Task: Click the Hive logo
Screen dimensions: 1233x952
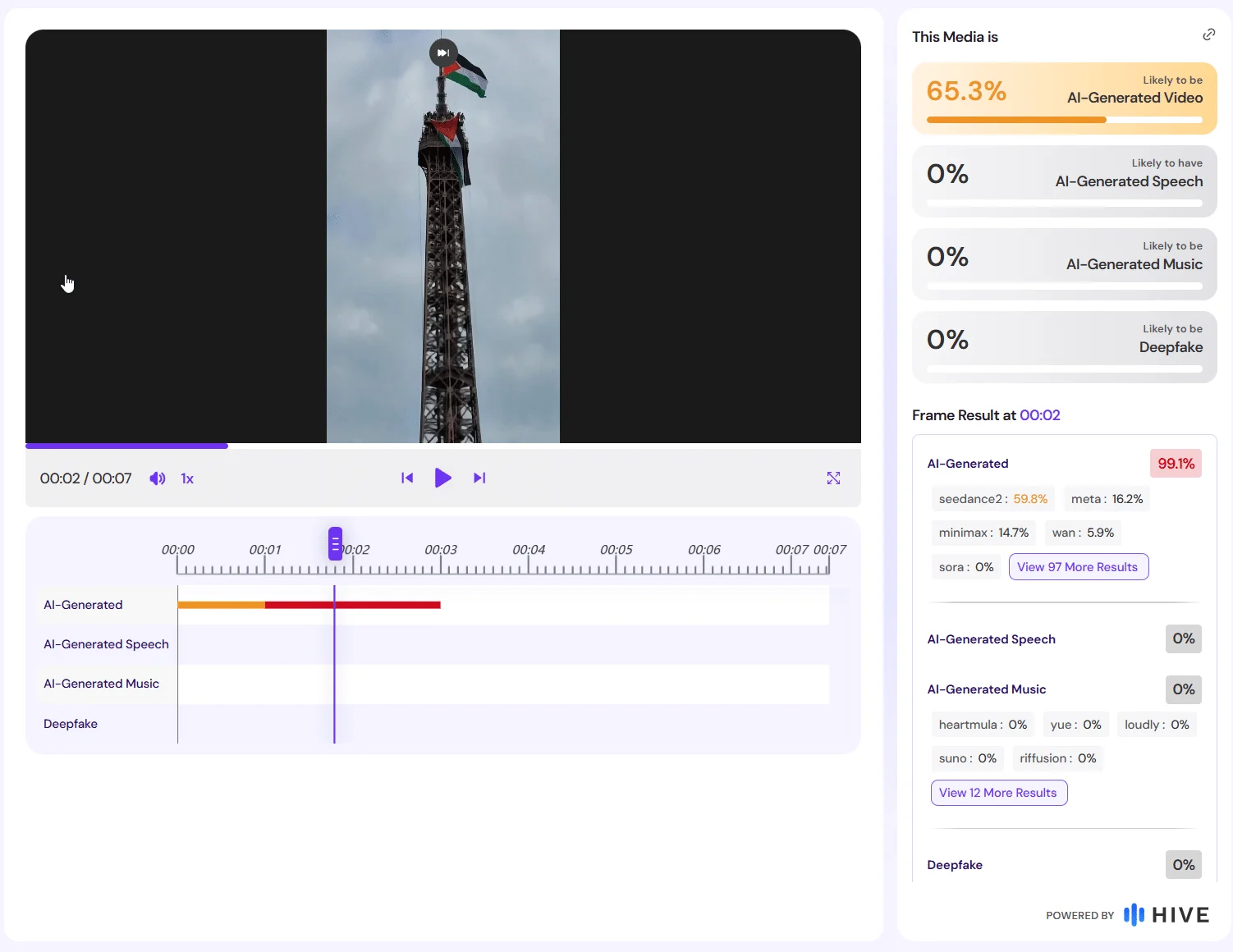Action: click(1167, 914)
